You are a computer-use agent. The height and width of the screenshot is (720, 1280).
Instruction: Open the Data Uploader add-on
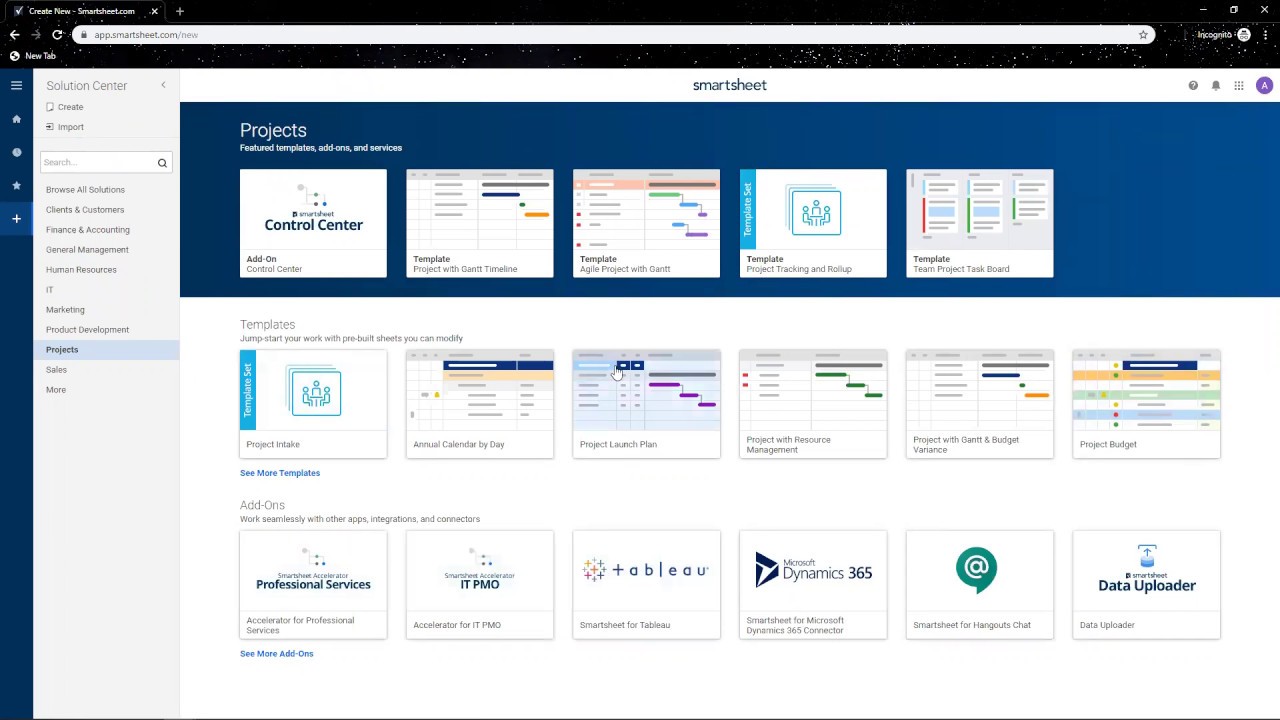click(x=1146, y=585)
